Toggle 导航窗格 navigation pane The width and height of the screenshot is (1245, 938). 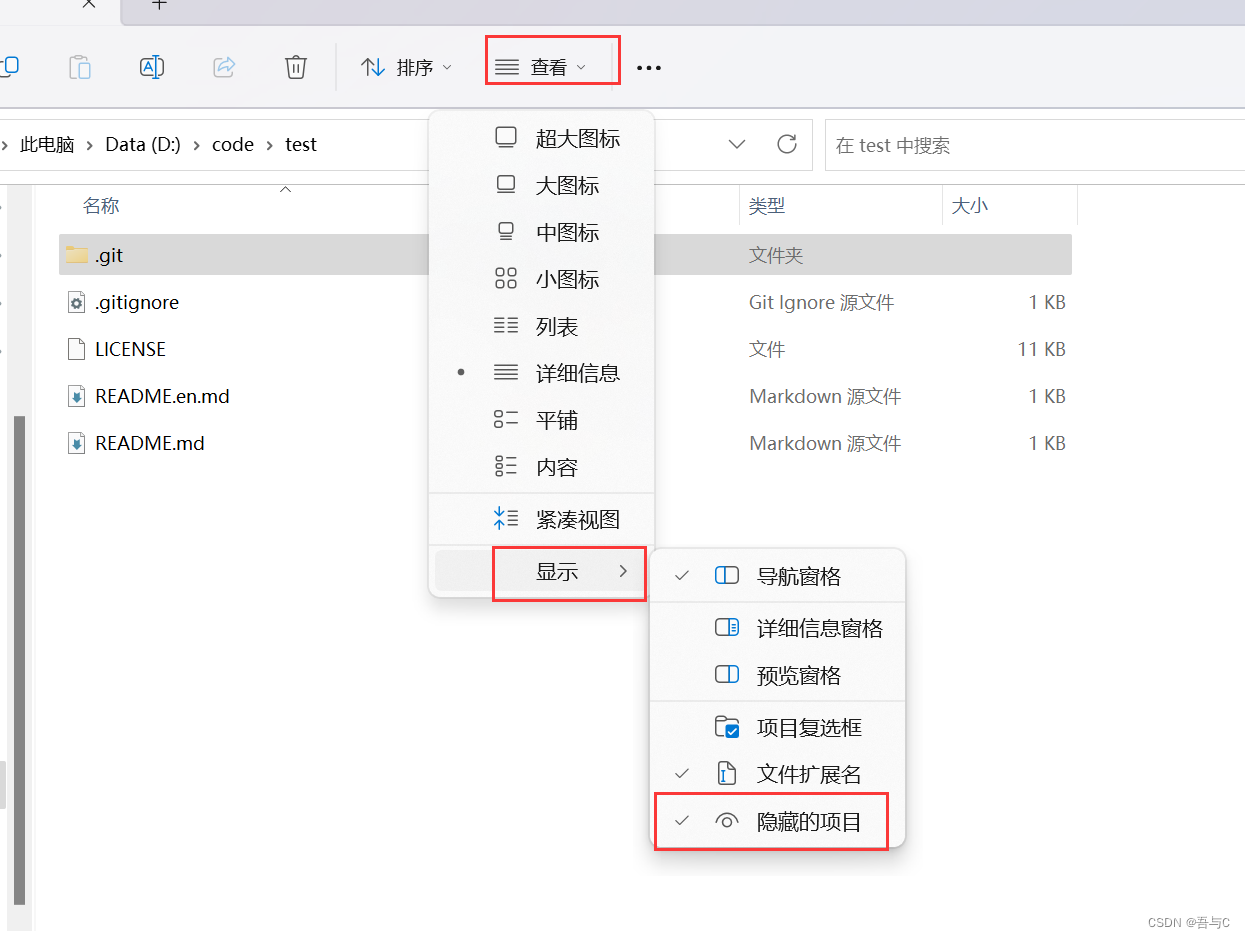777,577
